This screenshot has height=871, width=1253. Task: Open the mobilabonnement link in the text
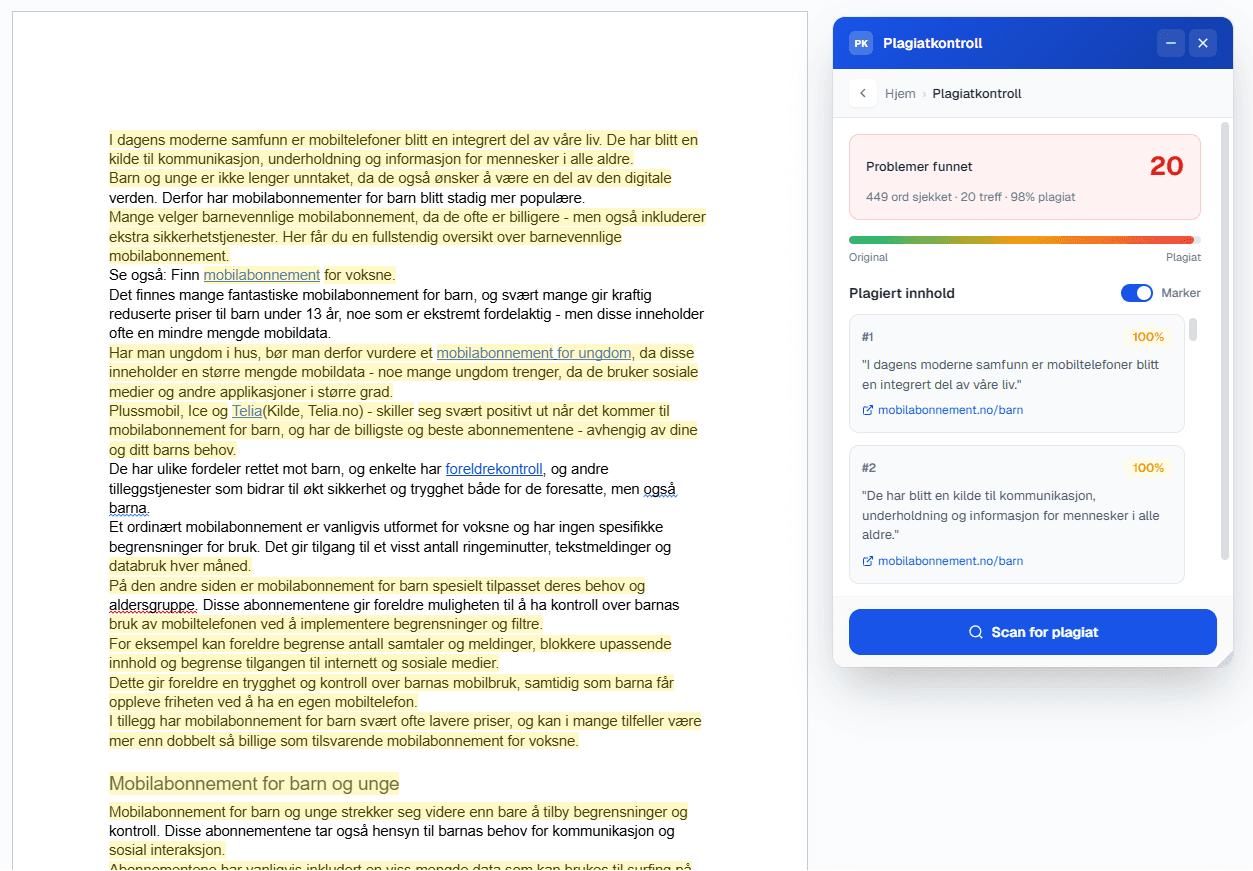coord(261,274)
